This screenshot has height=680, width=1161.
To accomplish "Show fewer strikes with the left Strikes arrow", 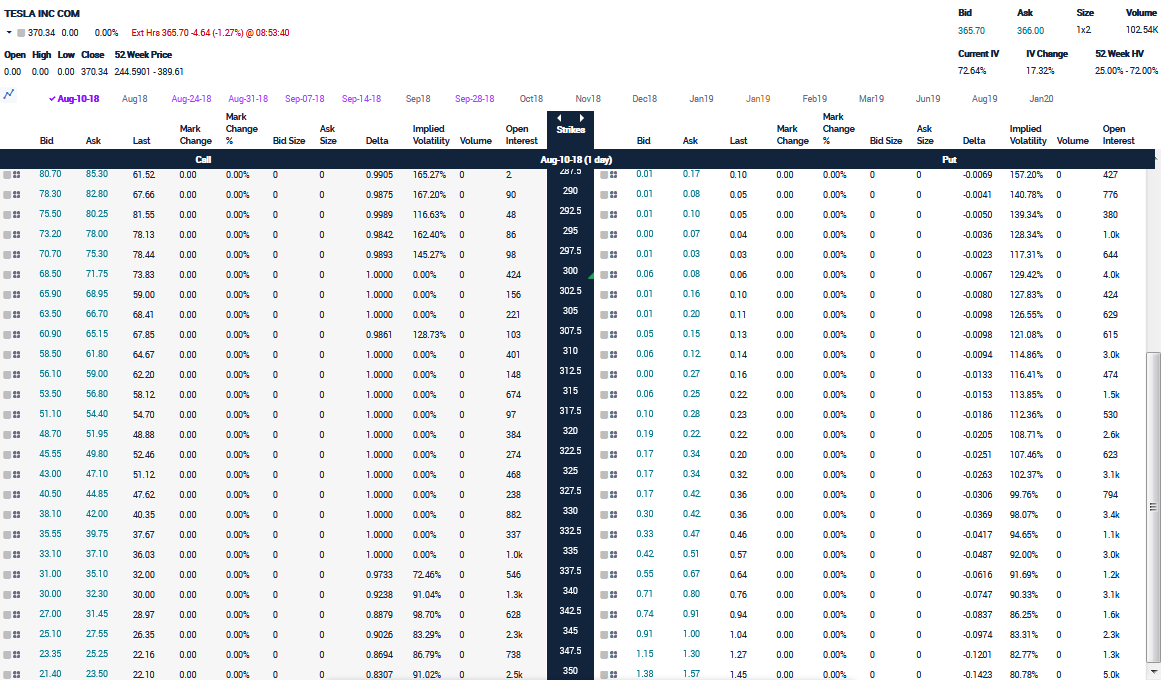I will [x=559, y=118].
